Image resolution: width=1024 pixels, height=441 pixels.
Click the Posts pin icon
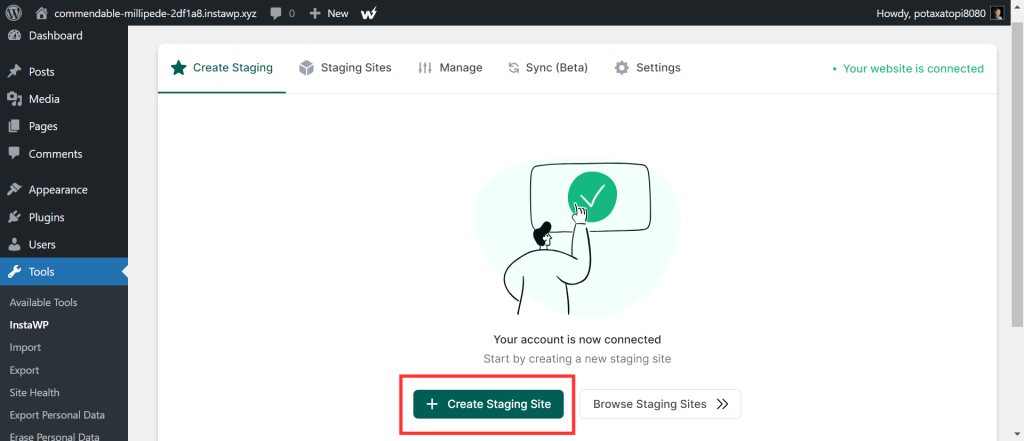tap(14, 72)
